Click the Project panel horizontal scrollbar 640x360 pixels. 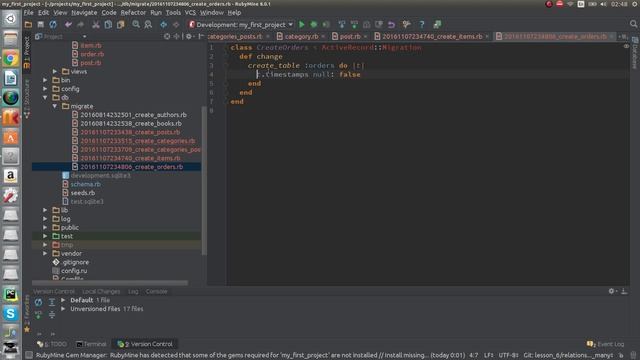click(110, 282)
